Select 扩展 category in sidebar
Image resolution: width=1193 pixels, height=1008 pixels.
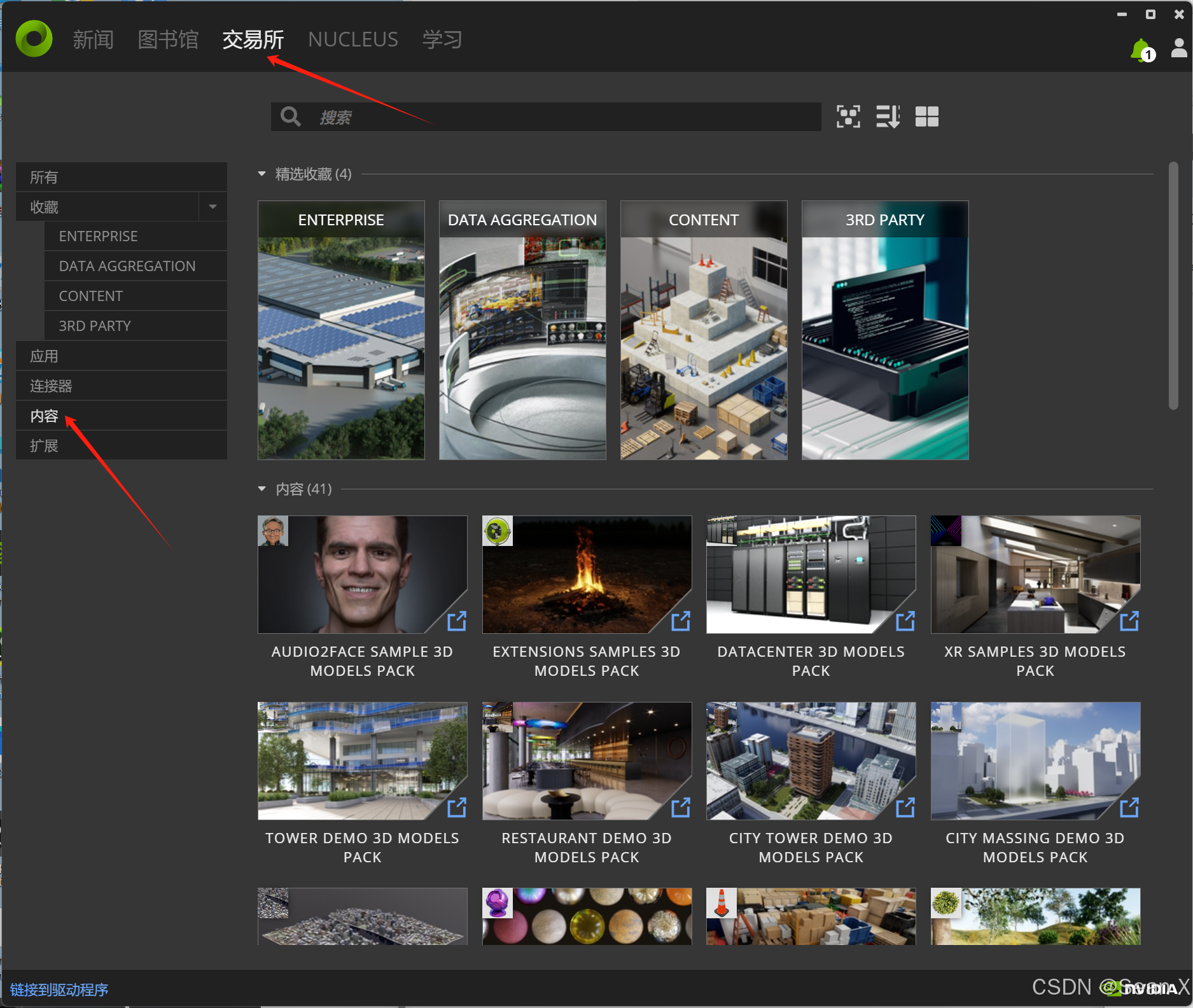tap(122, 445)
